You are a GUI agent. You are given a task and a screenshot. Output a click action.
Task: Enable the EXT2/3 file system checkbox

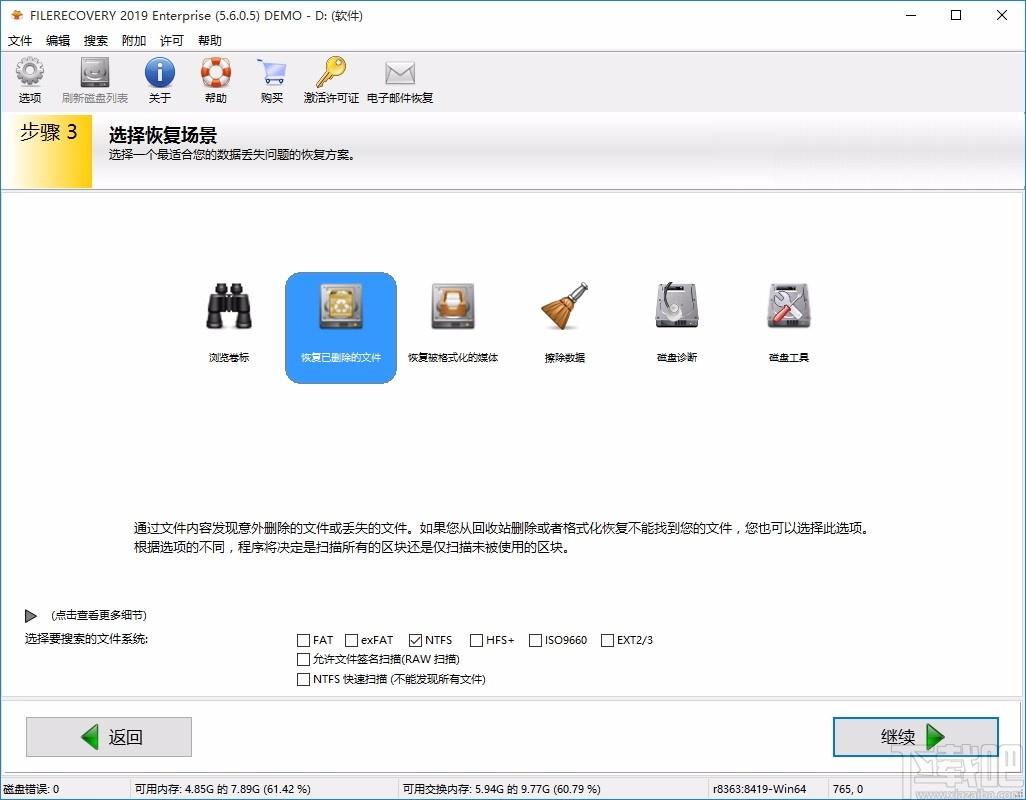(x=607, y=640)
